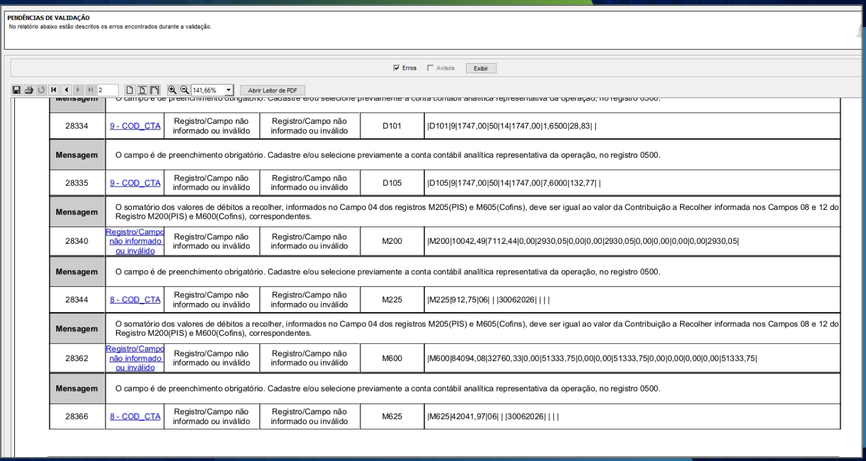
Task: Select fit width view icon
Action: click(x=155, y=90)
